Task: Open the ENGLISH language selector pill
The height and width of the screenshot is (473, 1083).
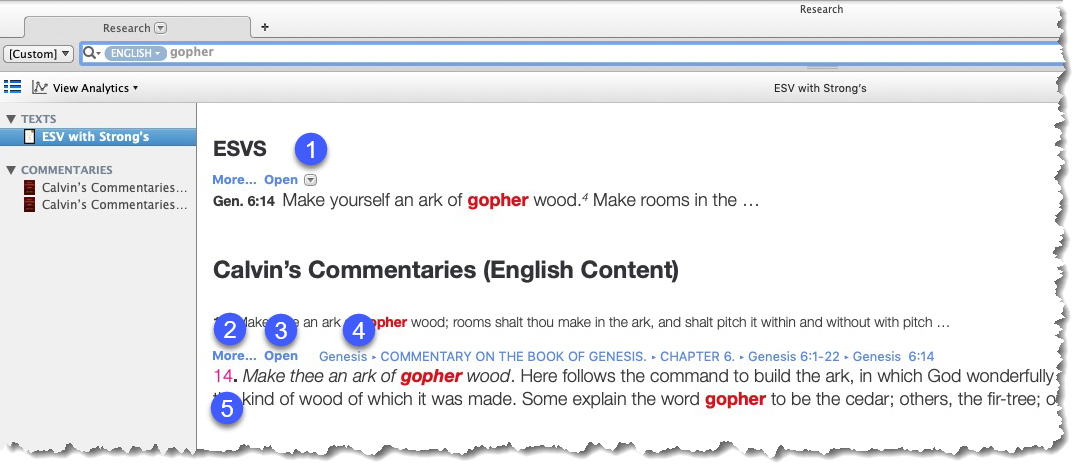Action: click(134, 52)
